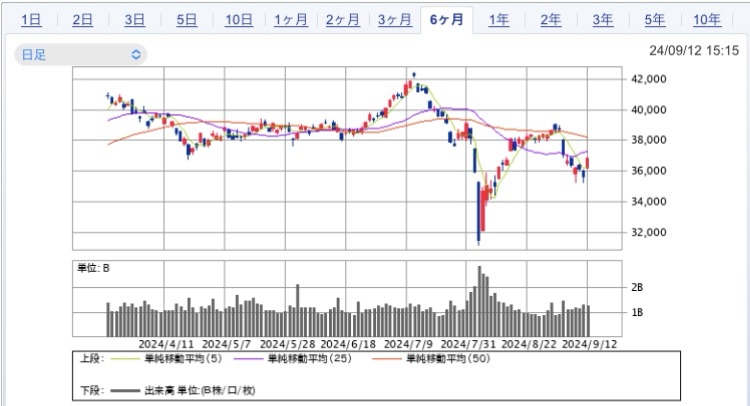
Task: Click the 単位: B volume unit label
Action: coord(93,268)
